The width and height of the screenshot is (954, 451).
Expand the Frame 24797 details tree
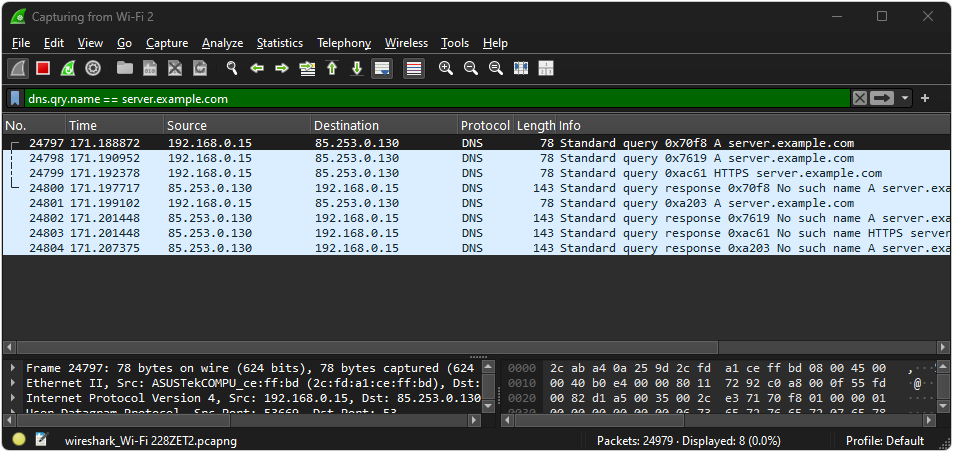[x=13, y=368]
